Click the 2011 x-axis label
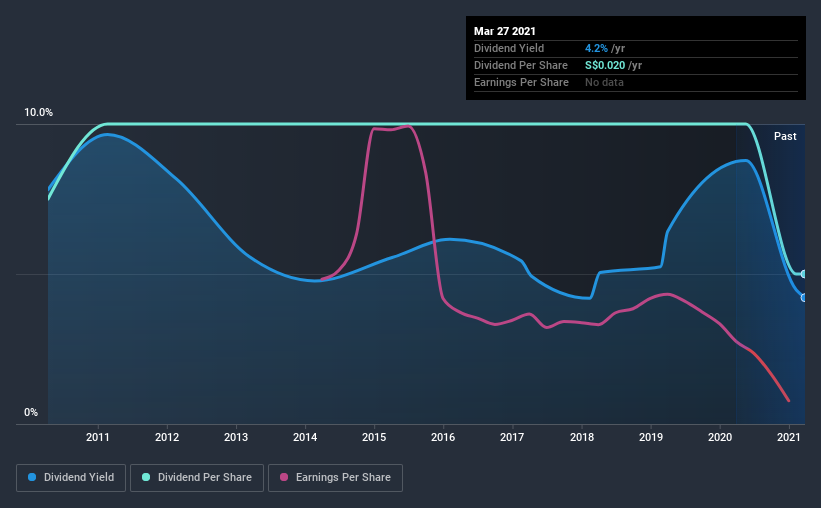This screenshot has width=821, height=508. [97, 437]
